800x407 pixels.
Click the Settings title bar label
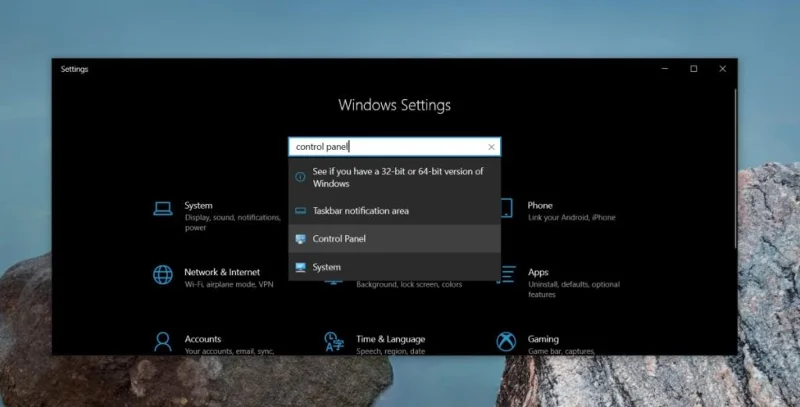click(74, 69)
